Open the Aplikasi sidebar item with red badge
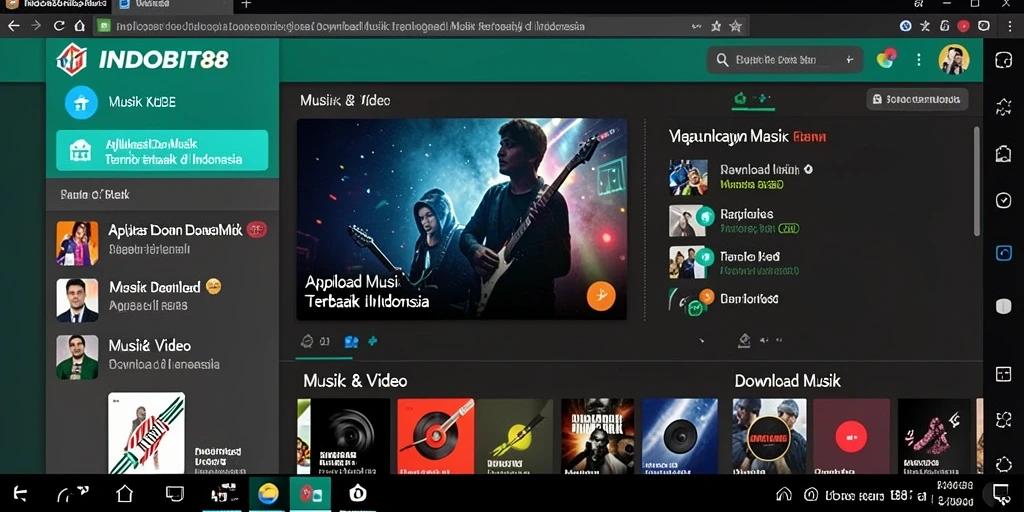The image size is (1024, 512). click(162, 242)
